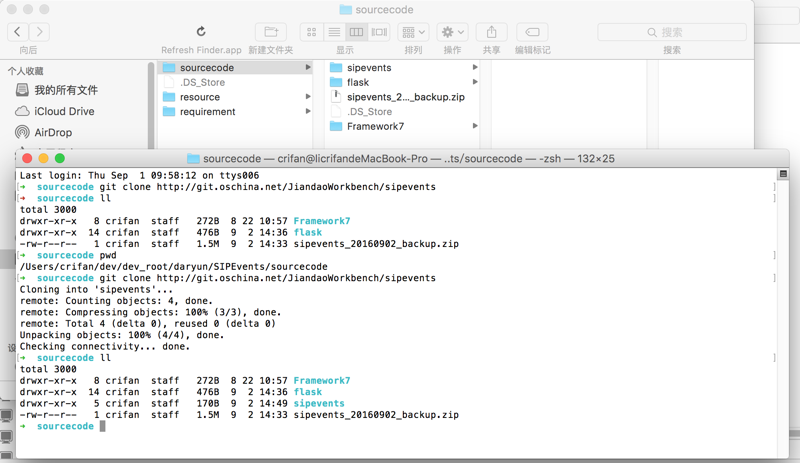Switch Finder to Cover Flow view
800x463 pixels.
point(379,32)
